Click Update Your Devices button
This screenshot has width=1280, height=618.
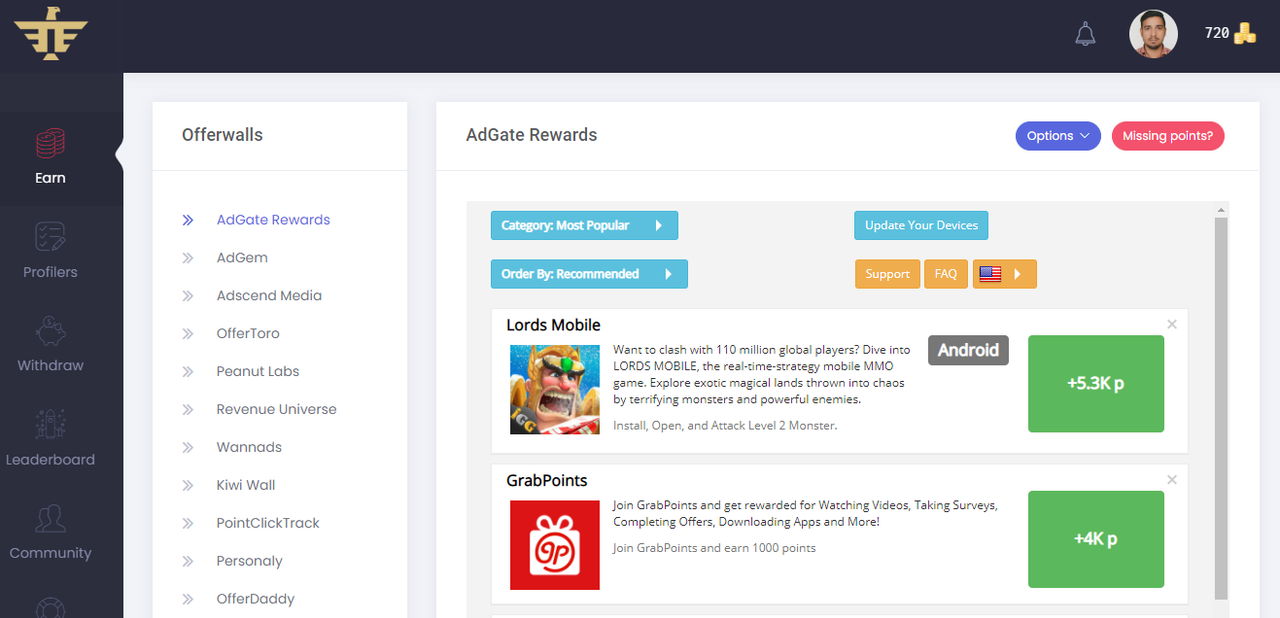coord(921,226)
